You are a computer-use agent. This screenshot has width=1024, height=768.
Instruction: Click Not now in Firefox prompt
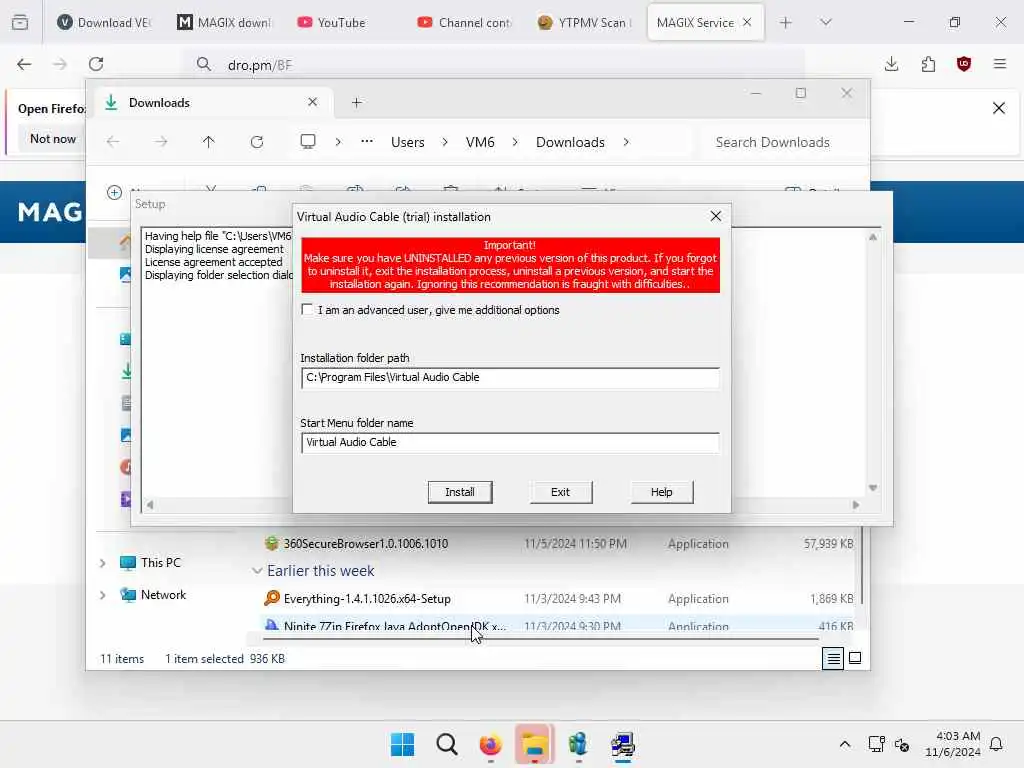(x=53, y=138)
